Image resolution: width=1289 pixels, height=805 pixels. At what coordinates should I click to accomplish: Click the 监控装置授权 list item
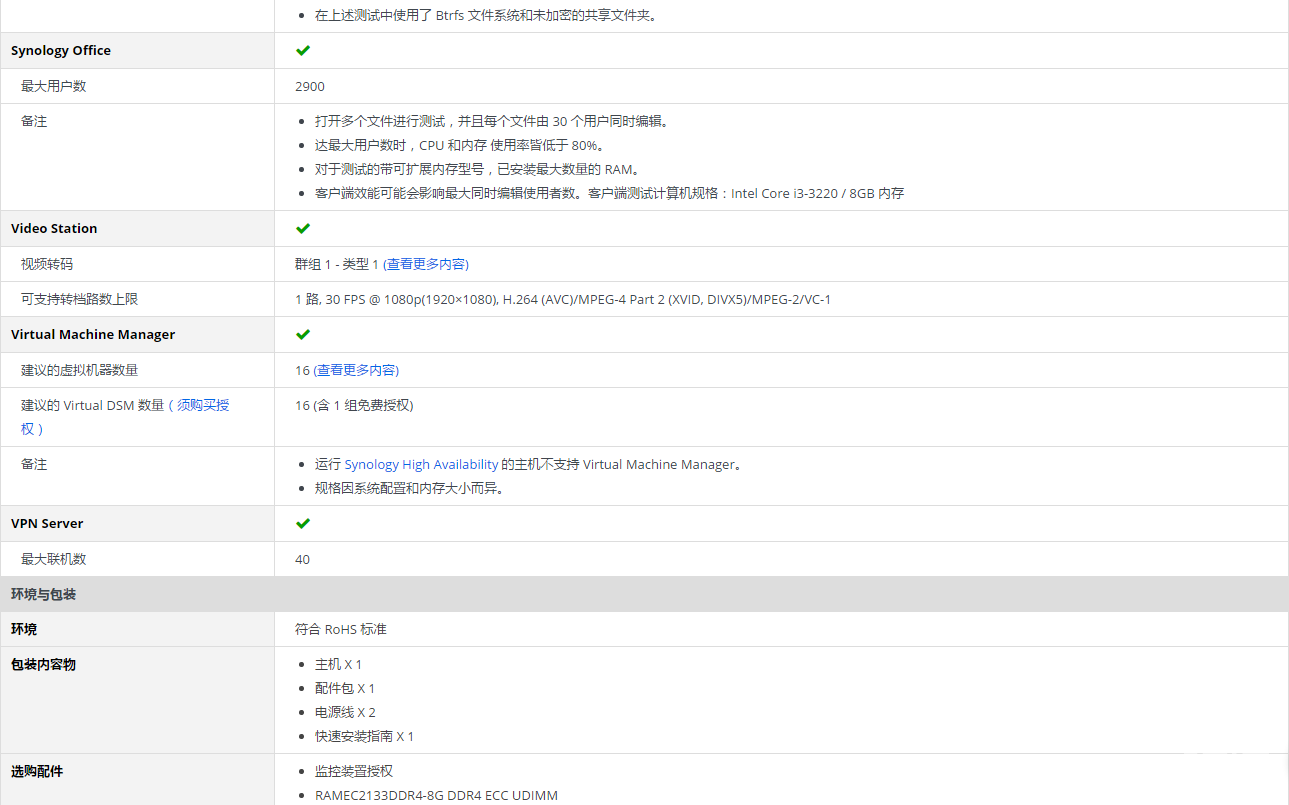pos(354,771)
